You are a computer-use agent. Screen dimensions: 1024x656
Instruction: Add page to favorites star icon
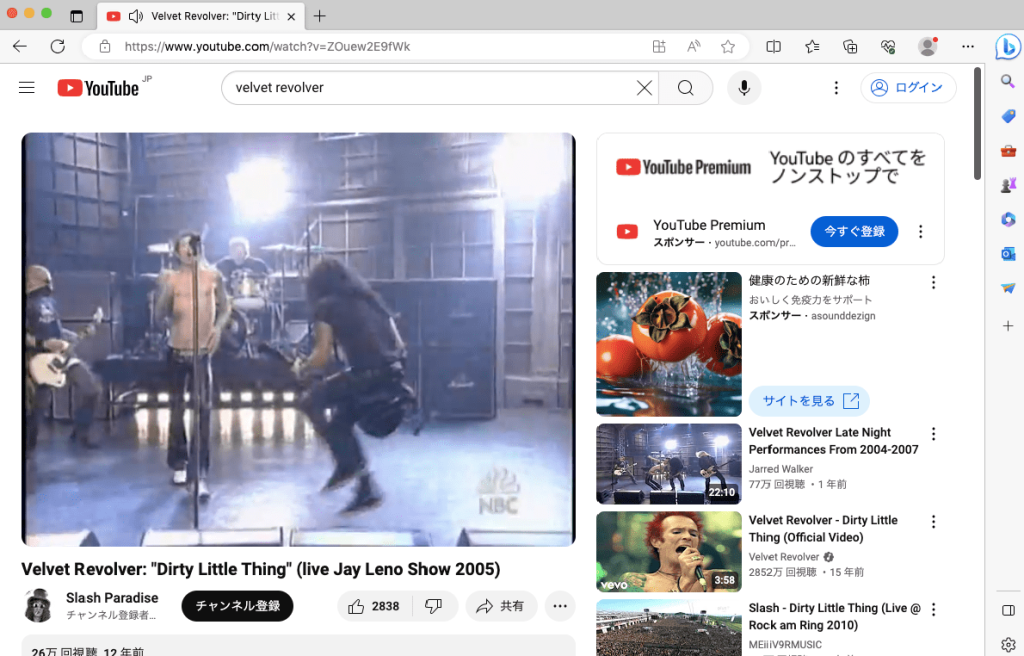[728, 46]
